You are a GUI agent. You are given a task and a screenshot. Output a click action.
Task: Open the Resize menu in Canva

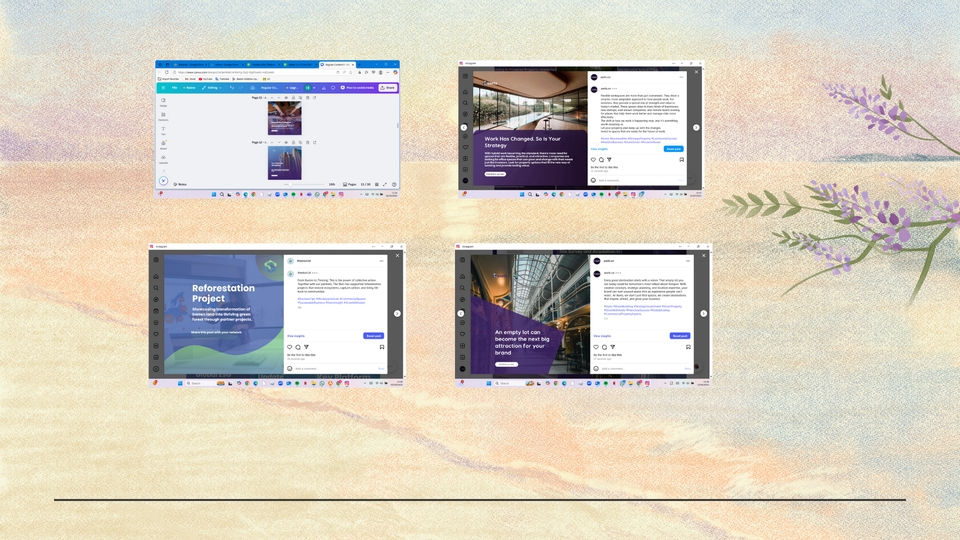[189, 88]
